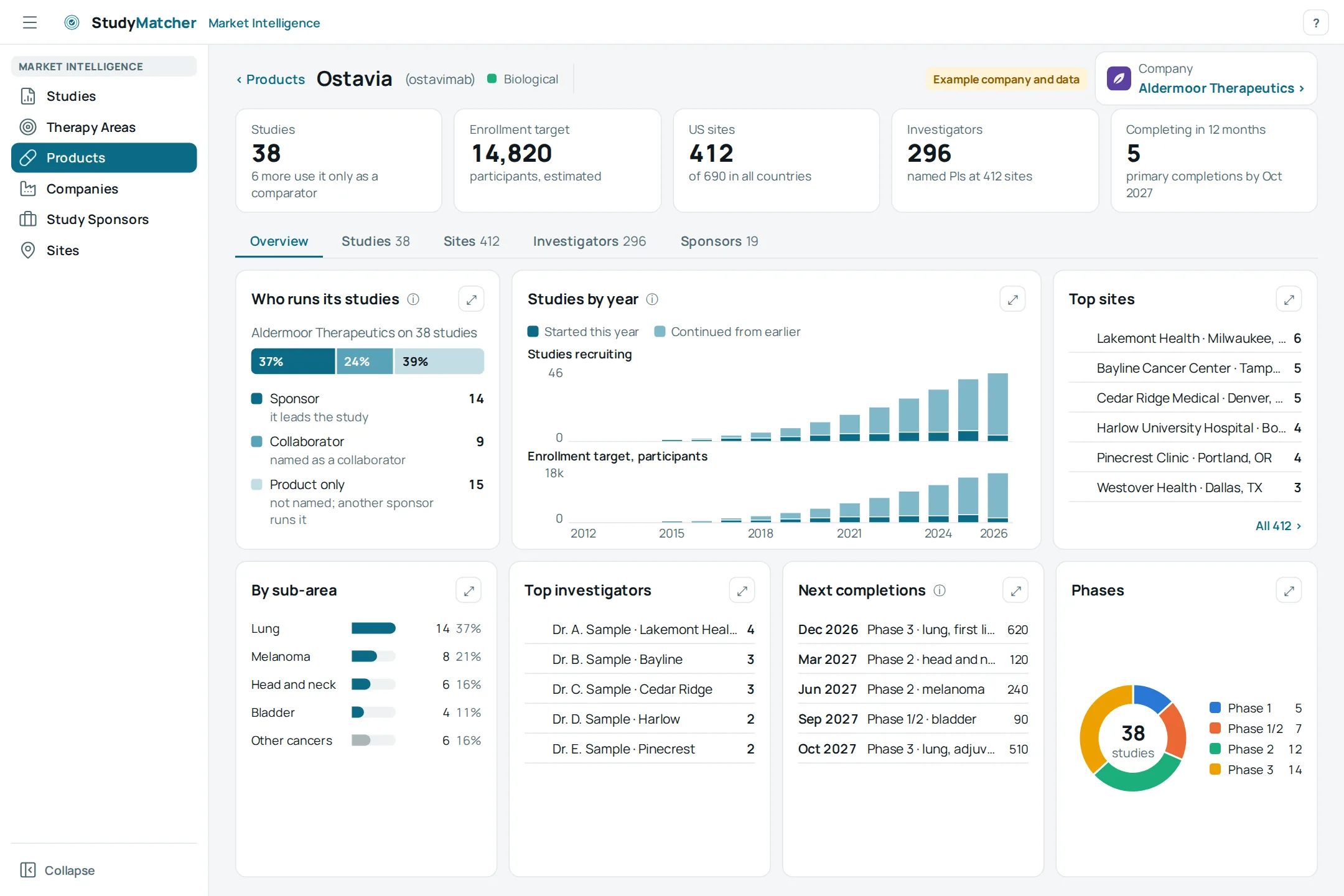Click the Collapse sidebar icon
This screenshot has width=1344, height=896.
[28, 870]
